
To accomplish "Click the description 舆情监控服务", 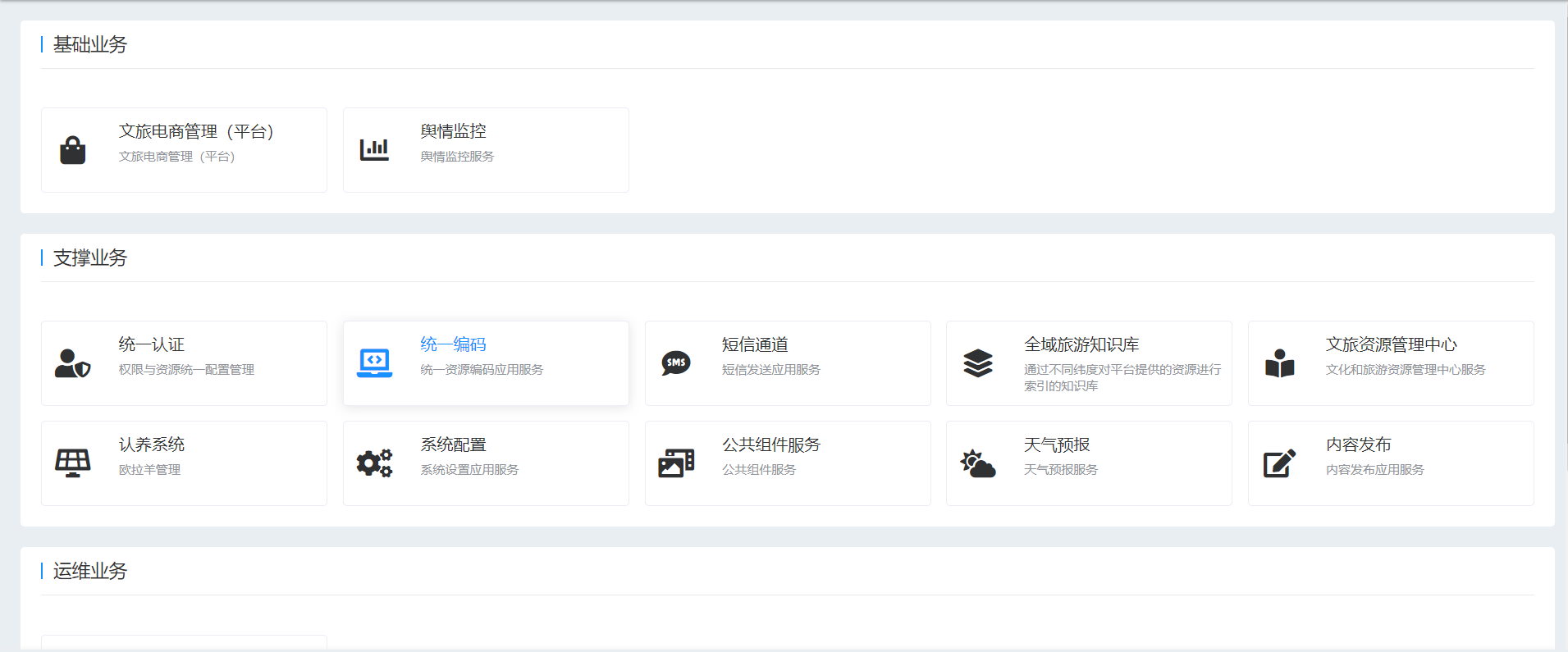I will pyautogui.click(x=457, y=157).
